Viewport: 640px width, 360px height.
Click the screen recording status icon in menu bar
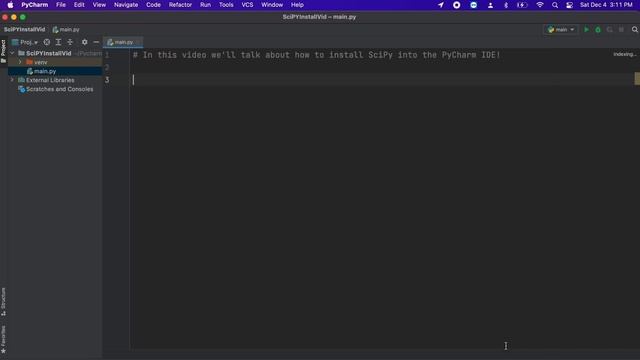[457, 5]
